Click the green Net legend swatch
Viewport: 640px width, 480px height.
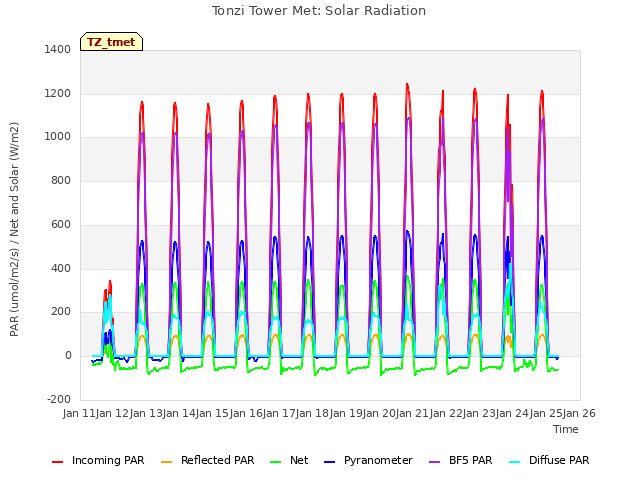(276, 462)
